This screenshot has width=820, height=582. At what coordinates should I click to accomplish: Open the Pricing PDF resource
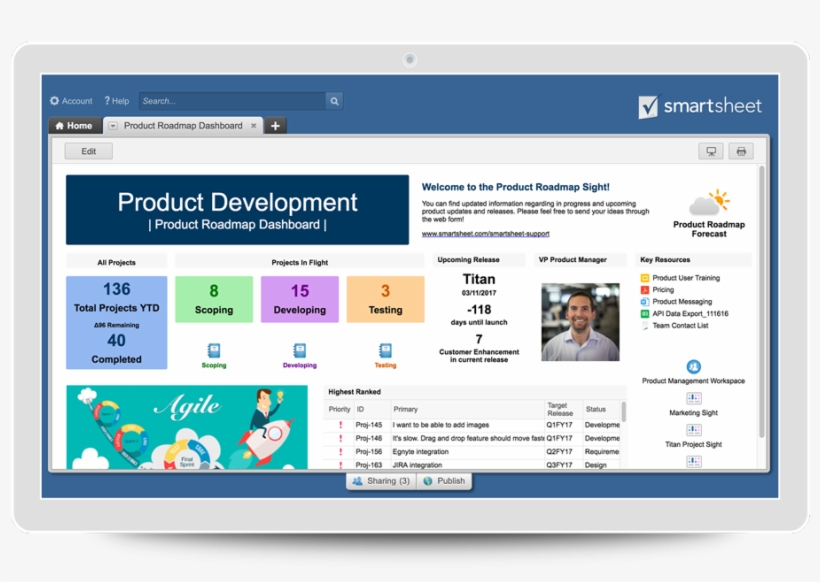663,290
